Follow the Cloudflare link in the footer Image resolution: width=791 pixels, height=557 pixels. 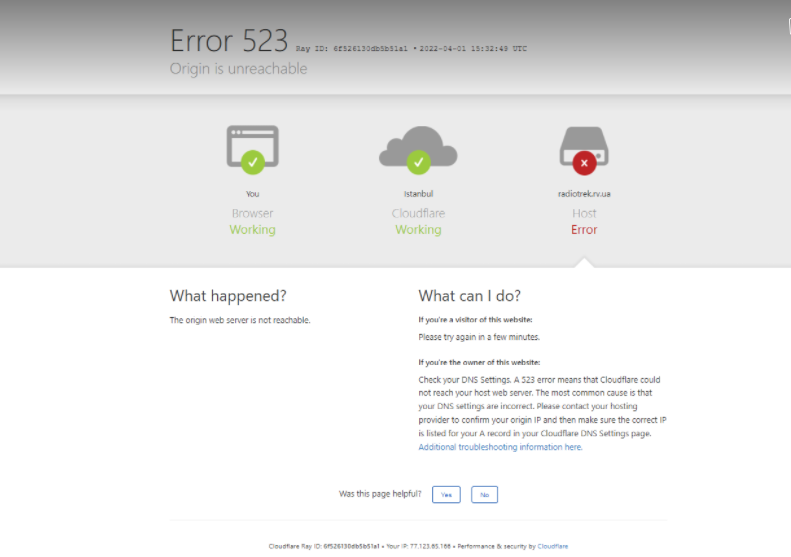pyautogui.click(x=553, y=546)
